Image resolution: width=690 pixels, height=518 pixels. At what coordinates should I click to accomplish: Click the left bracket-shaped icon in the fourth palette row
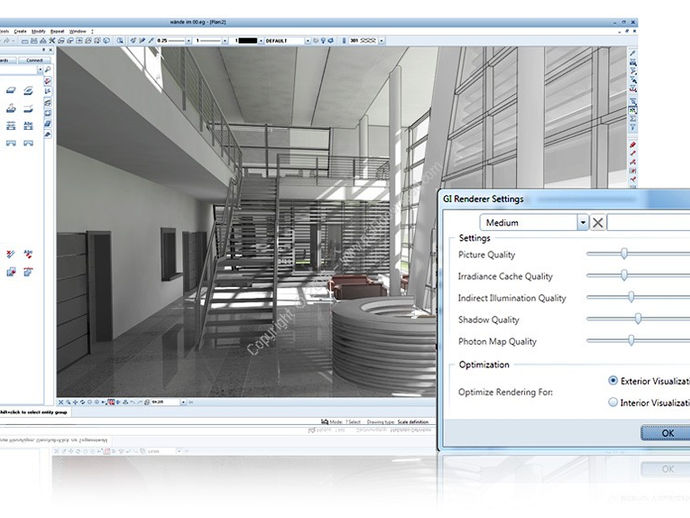click(11, 143)
